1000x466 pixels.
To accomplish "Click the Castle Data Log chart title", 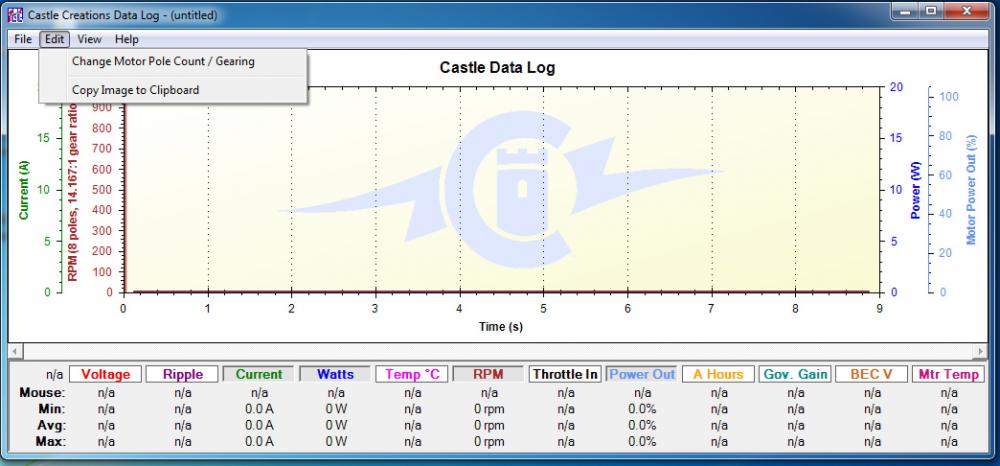I will tap(497, 68).
